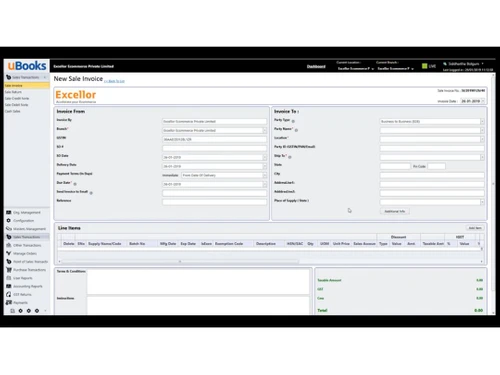Click Supply Name/Code column header
The width and height of the screenshot is (500, 375).
point(105,244)
